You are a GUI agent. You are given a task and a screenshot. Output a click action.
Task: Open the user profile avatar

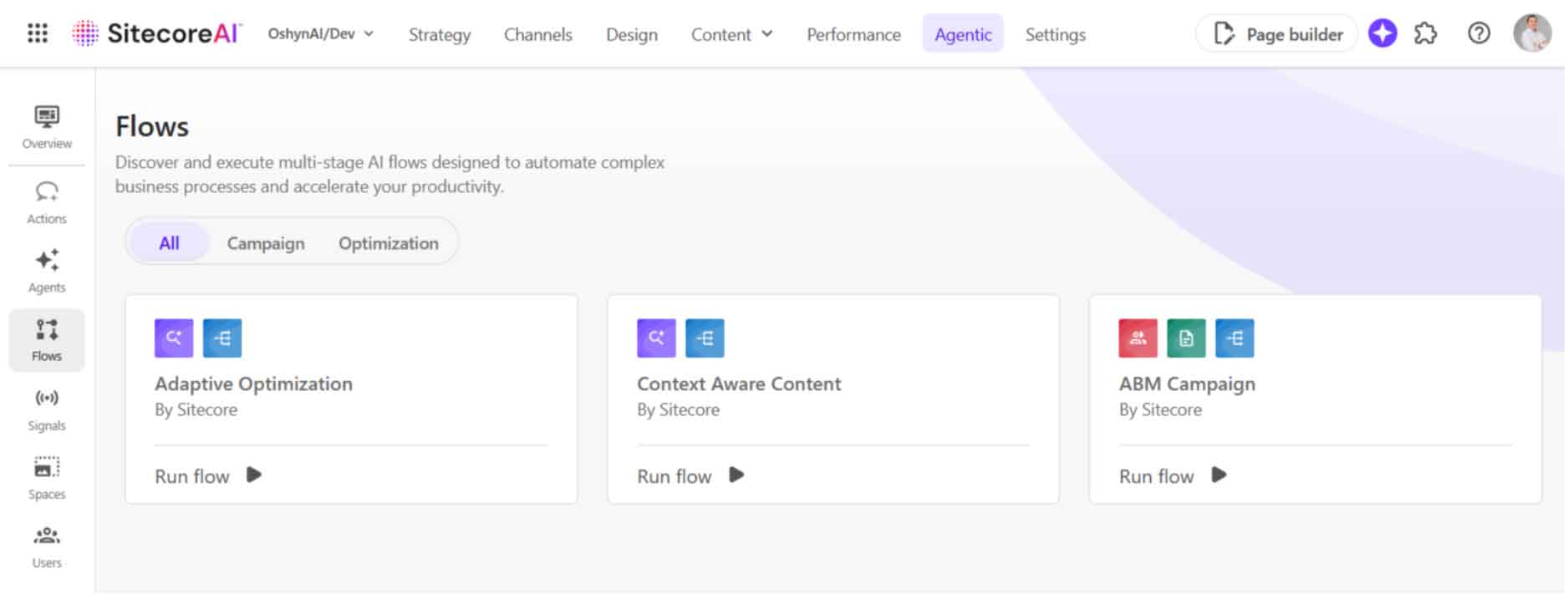(1532, 33)
